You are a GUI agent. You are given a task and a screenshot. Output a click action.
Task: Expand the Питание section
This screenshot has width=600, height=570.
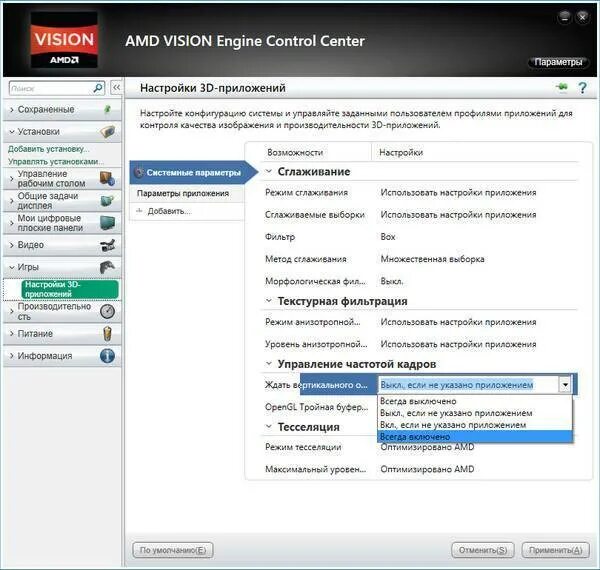[x=11, y=334]
